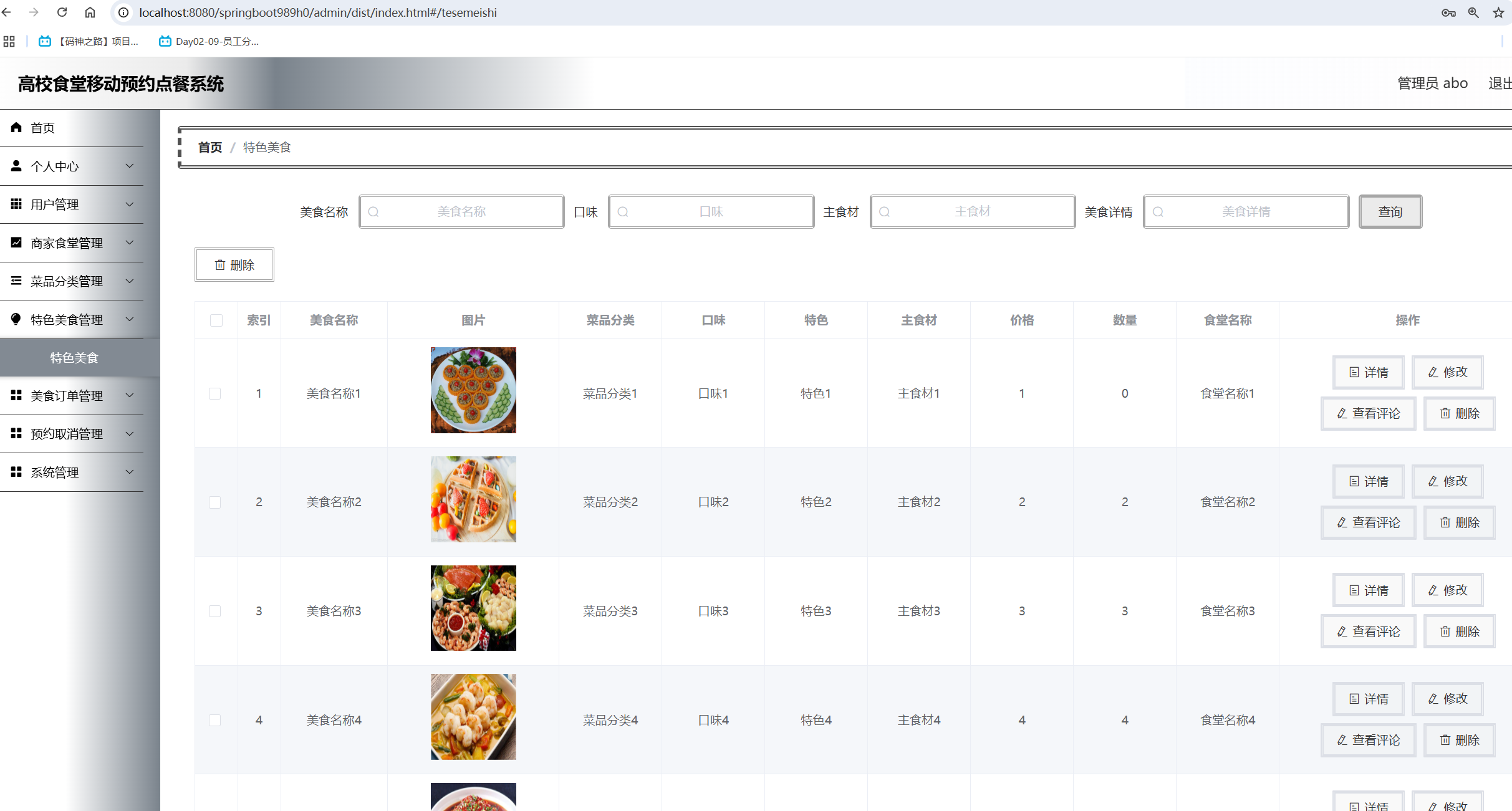This screenshot has width=1512, height=811.
Task: Click search icon in 美食名称 field
Action: (x=373, y=212)
